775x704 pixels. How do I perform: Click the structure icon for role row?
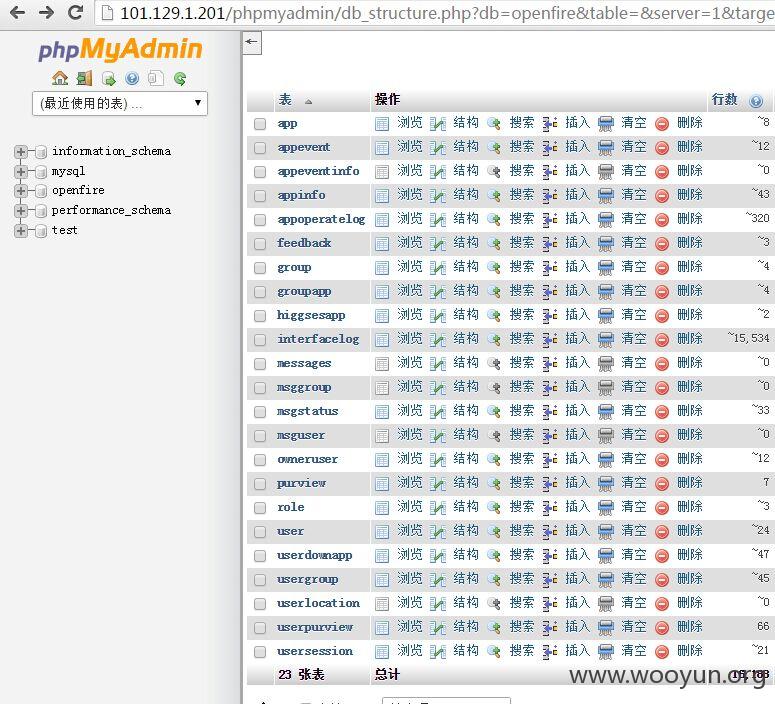pyautogui.click(x=437, y=508)
